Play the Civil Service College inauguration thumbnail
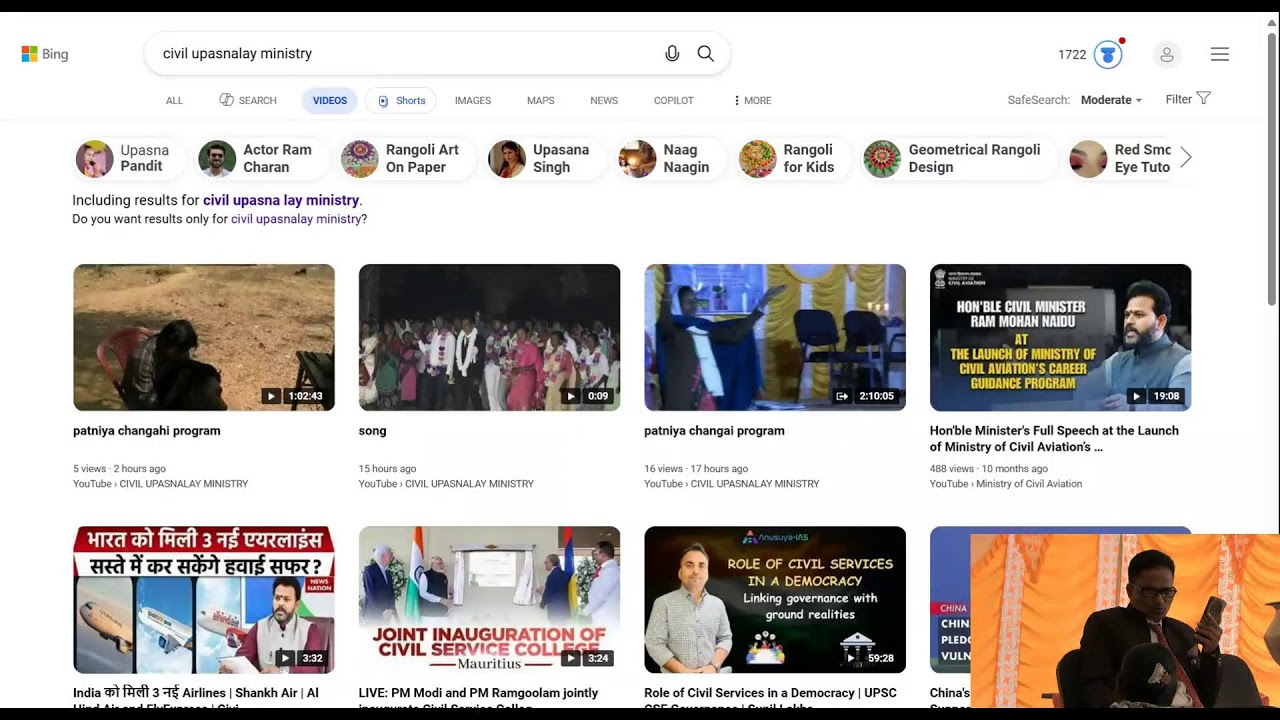Screen dimensions: 1280x720 point(489,600)
